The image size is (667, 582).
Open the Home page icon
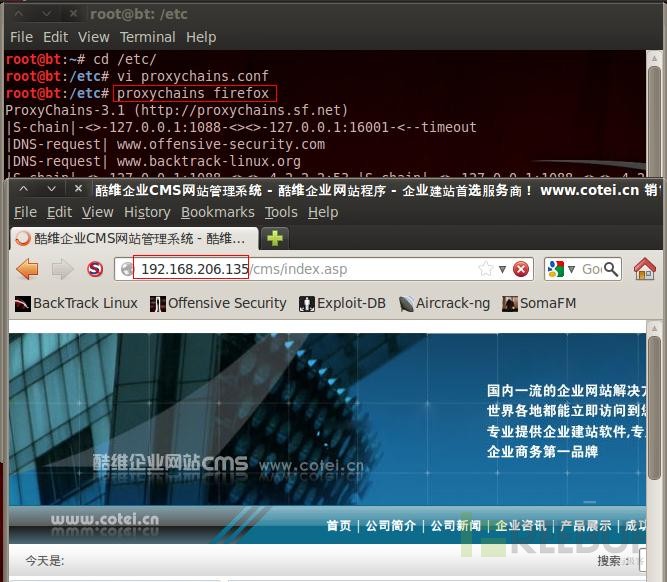644,269
